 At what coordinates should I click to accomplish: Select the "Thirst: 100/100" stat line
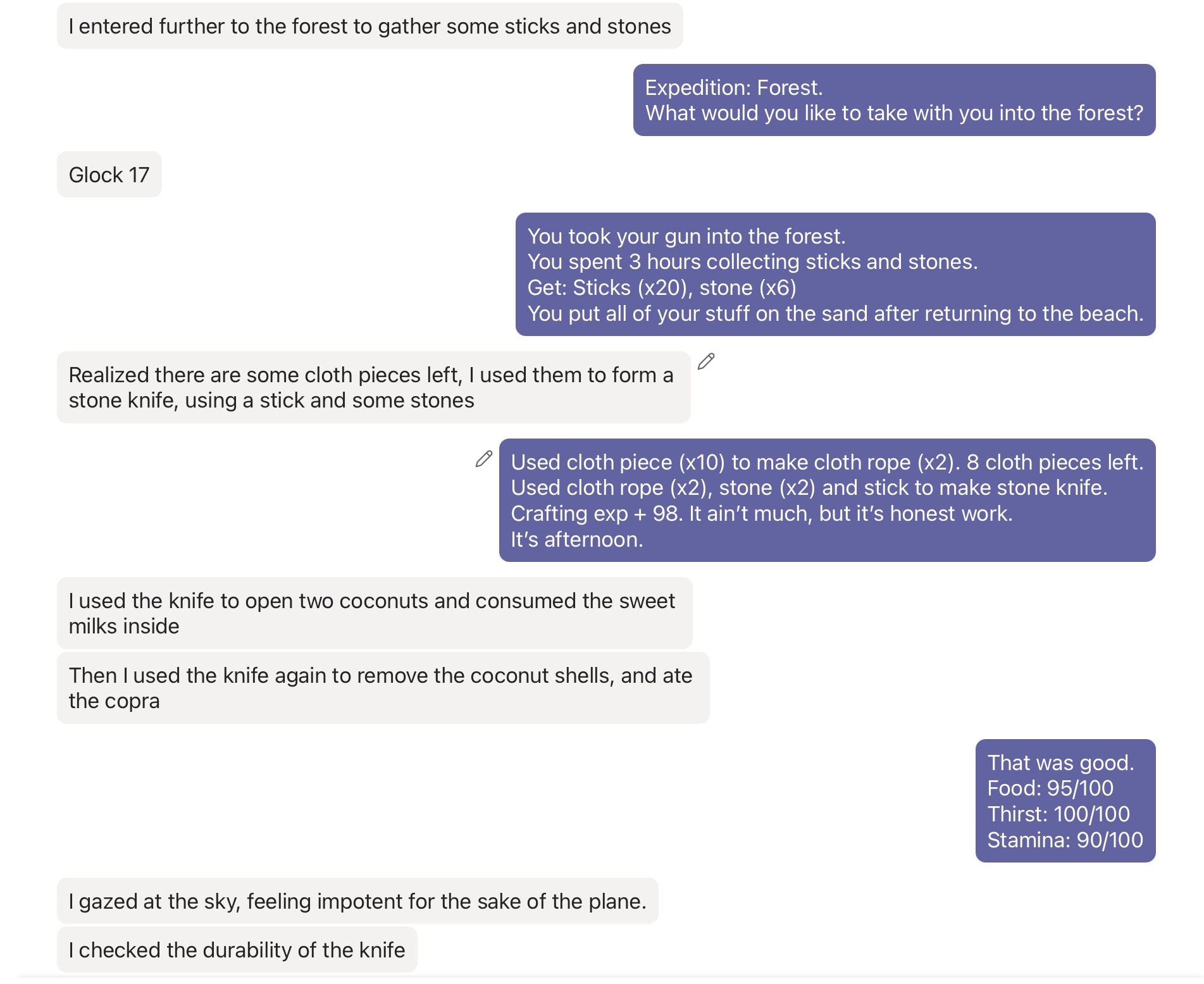(1058, 814)
